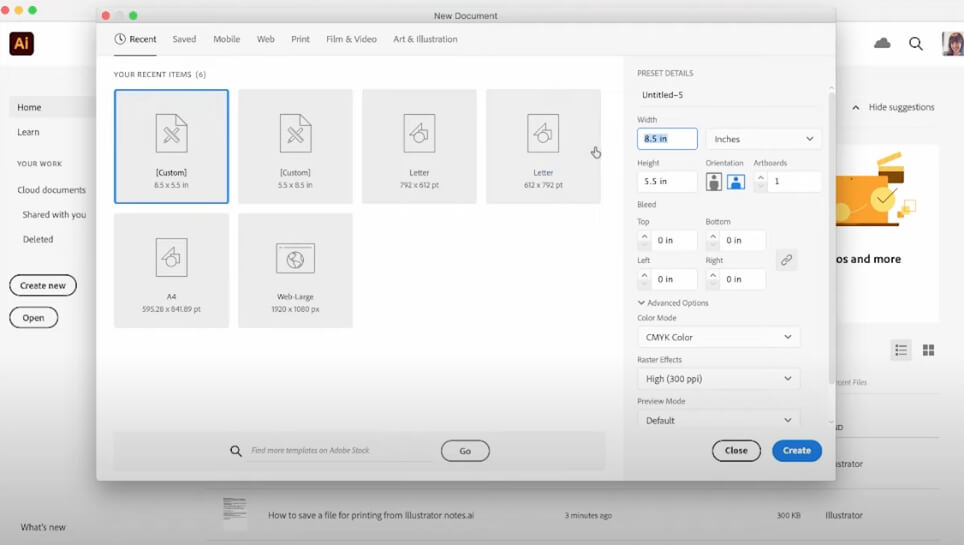Increase the top bleed value
The image size is (964, 545).
(x=644, y=236)
